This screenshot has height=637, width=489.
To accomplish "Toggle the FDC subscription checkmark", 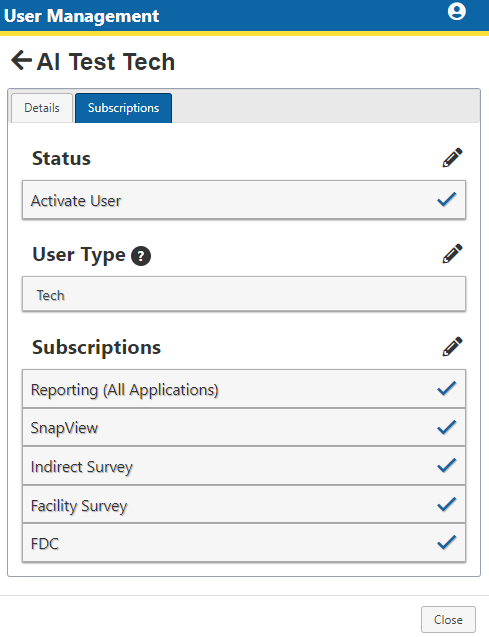I will click(x=447, y=542).
